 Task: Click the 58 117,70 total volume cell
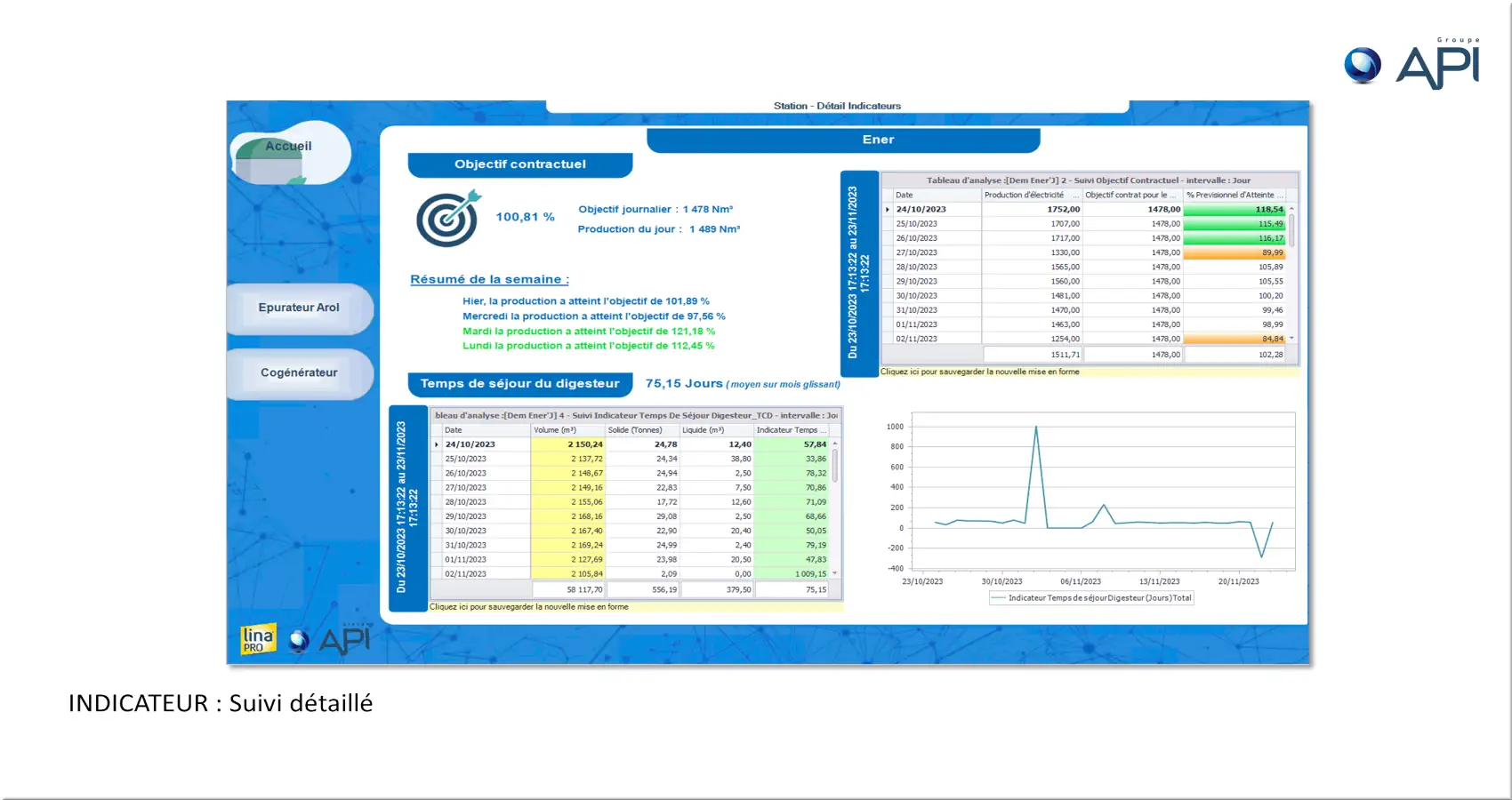[x=568, y=589]
